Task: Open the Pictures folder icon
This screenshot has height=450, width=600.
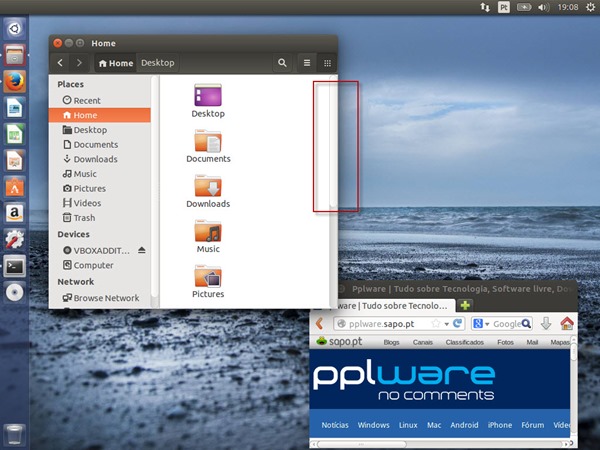Action: click(208, 276)
